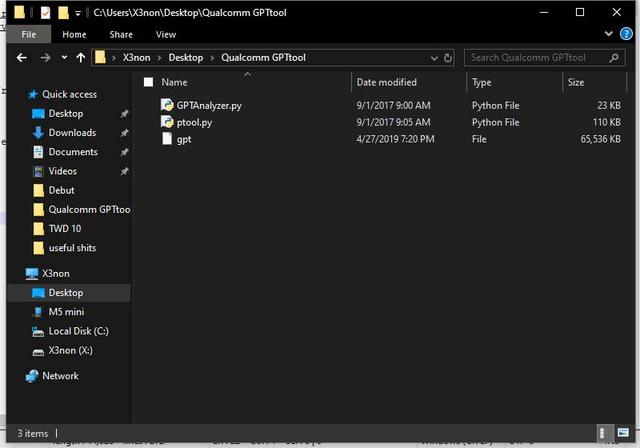Sort by the Size column header

tap(594, 82)
